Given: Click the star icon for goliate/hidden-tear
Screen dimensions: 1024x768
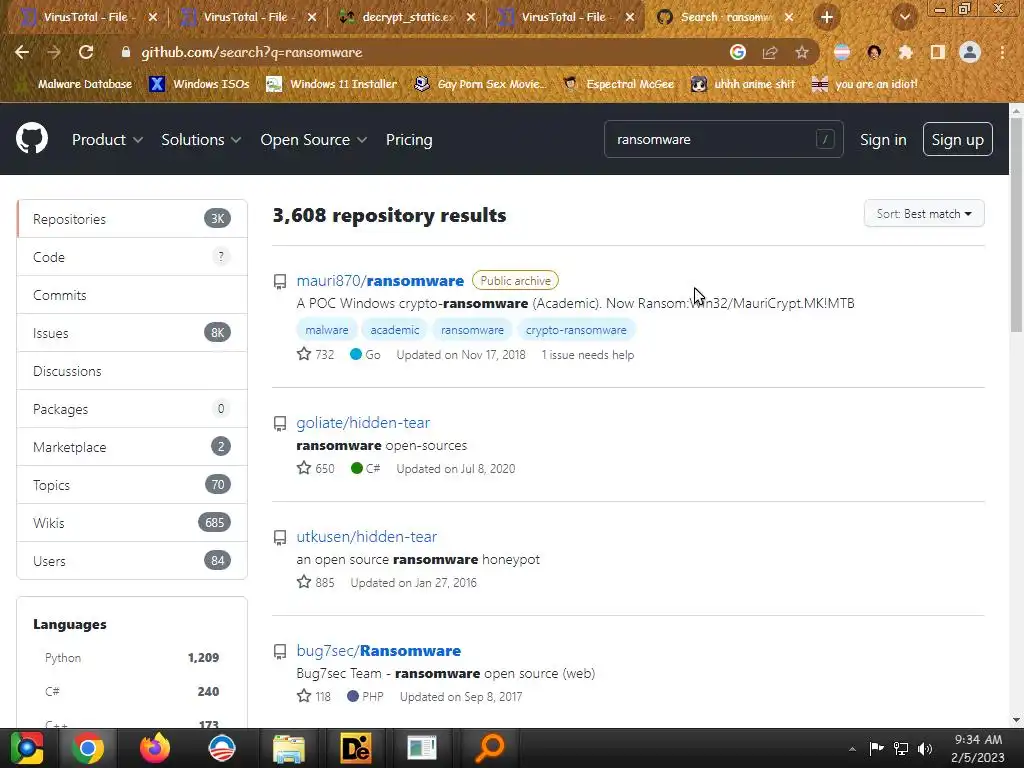Looking at the screenshot, I should [x=304, y=468].
